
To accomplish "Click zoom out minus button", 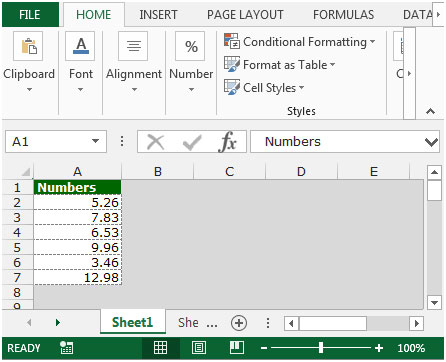I will pyautogui.click(x=264, y=348).
